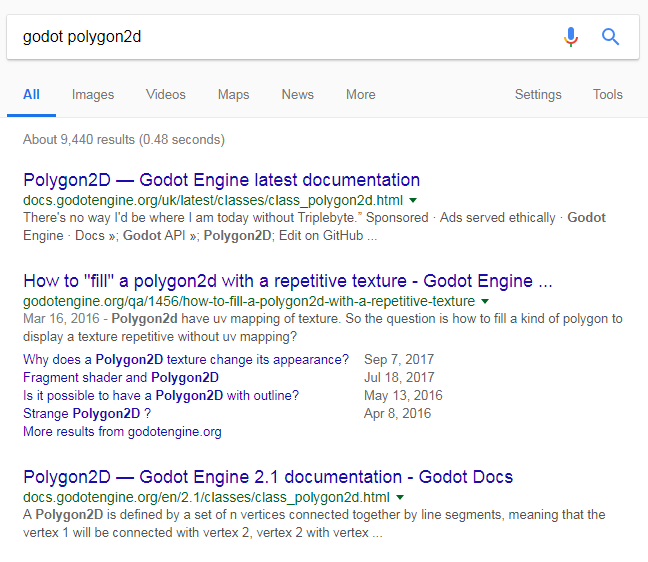This screenshot has width=648, height=562.
Task: Open Polygon2D Godot Engine latest documentation result
Action: pyautogui.click(x=222, y=180)
